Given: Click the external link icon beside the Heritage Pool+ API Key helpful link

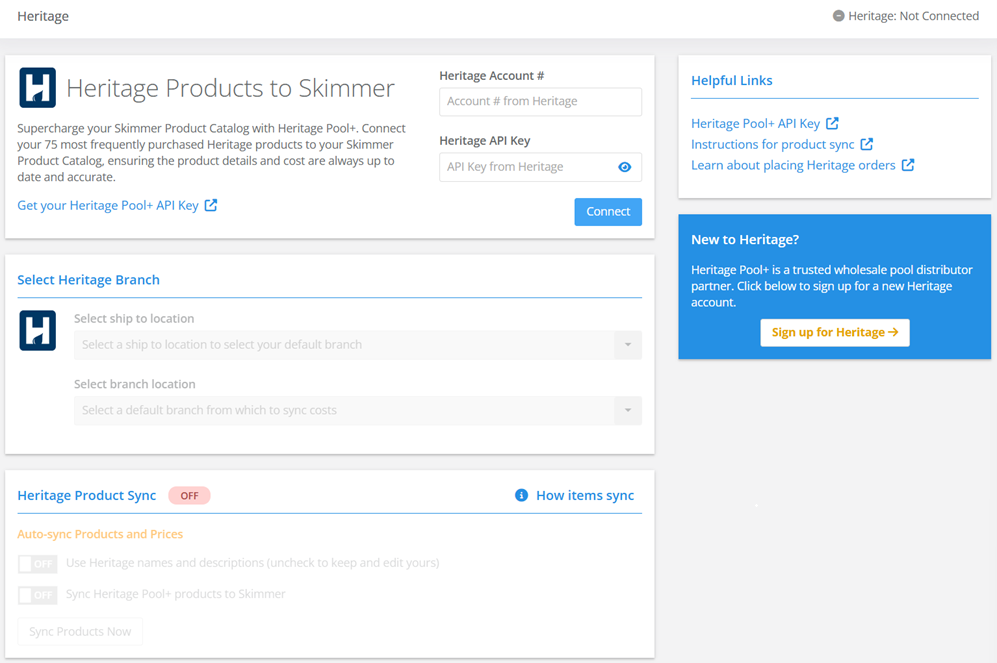Looking at the screenshot, I should (x=832, y=123).
